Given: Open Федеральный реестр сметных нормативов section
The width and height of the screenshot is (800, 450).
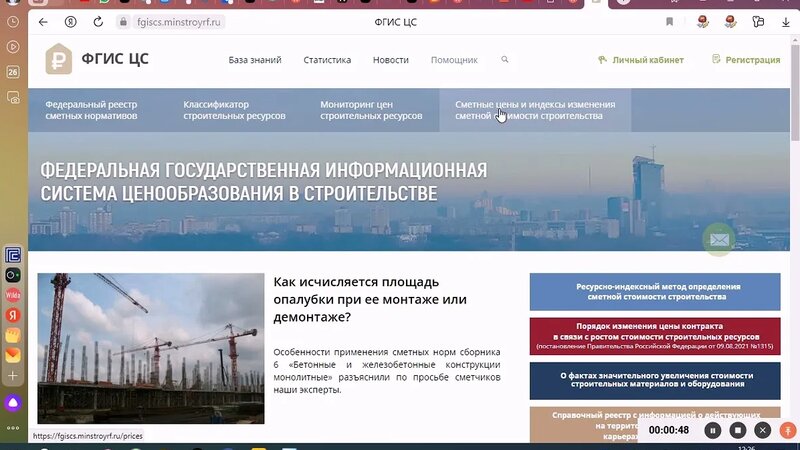Looking at the screenshot, I should [91, 110].
